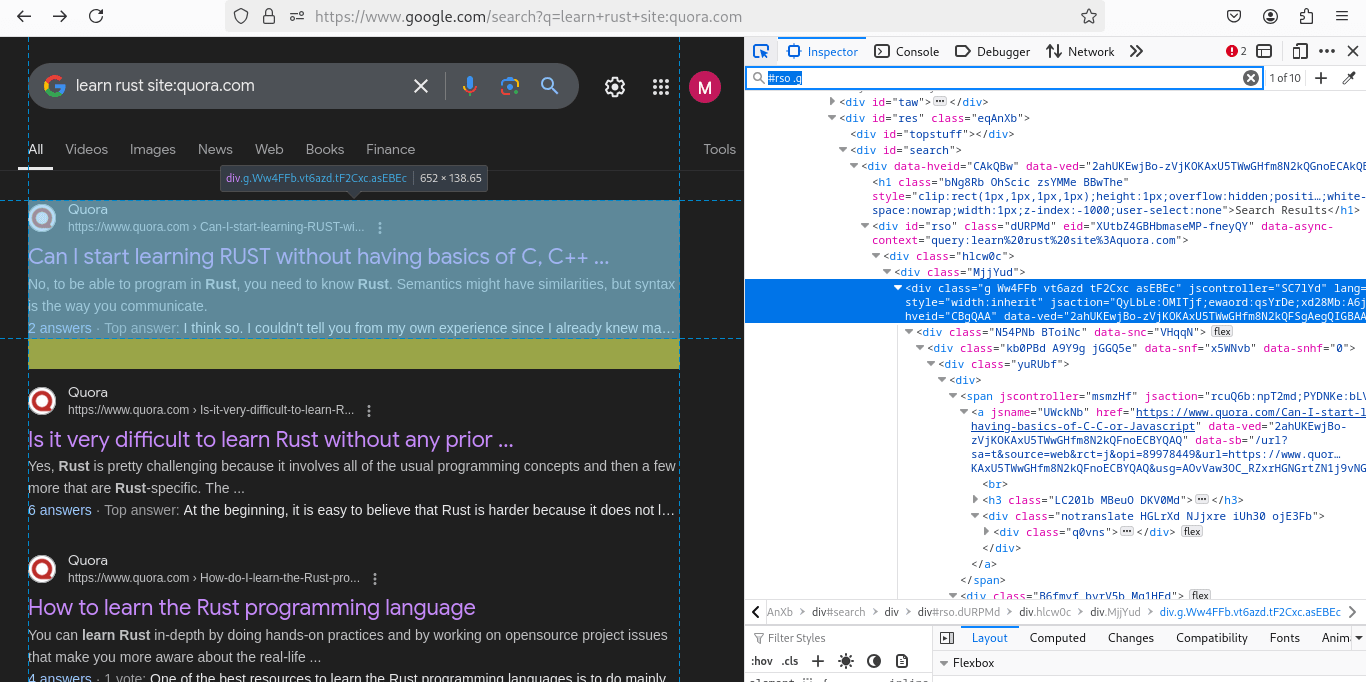Collapse the div id="rso" node
1366x682 pixels.
pos(865,226)
